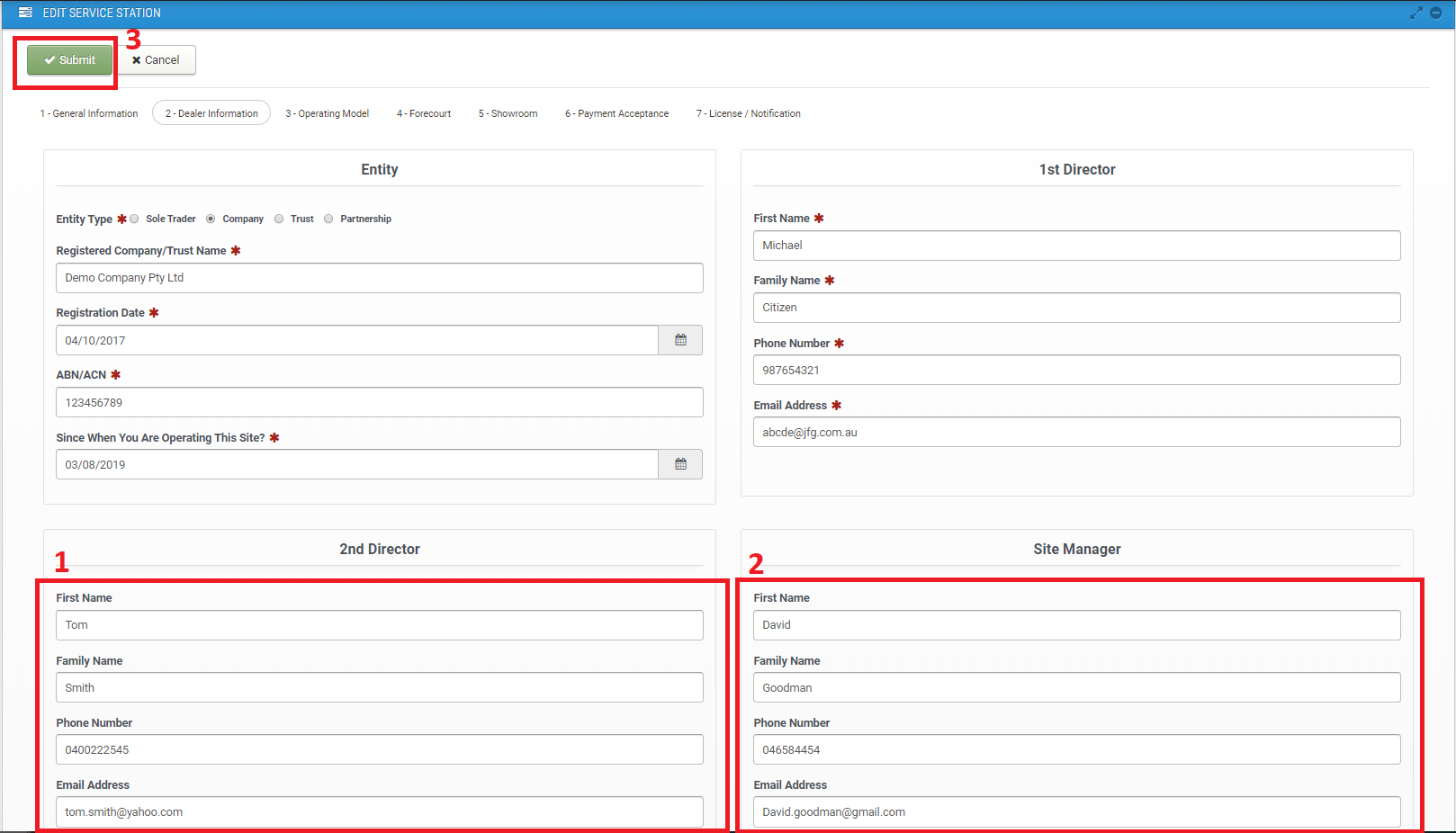Open the Operating Model tab
Image resolution: width=1456 pixels, height=833 pixels.
[x=327, y=113]
